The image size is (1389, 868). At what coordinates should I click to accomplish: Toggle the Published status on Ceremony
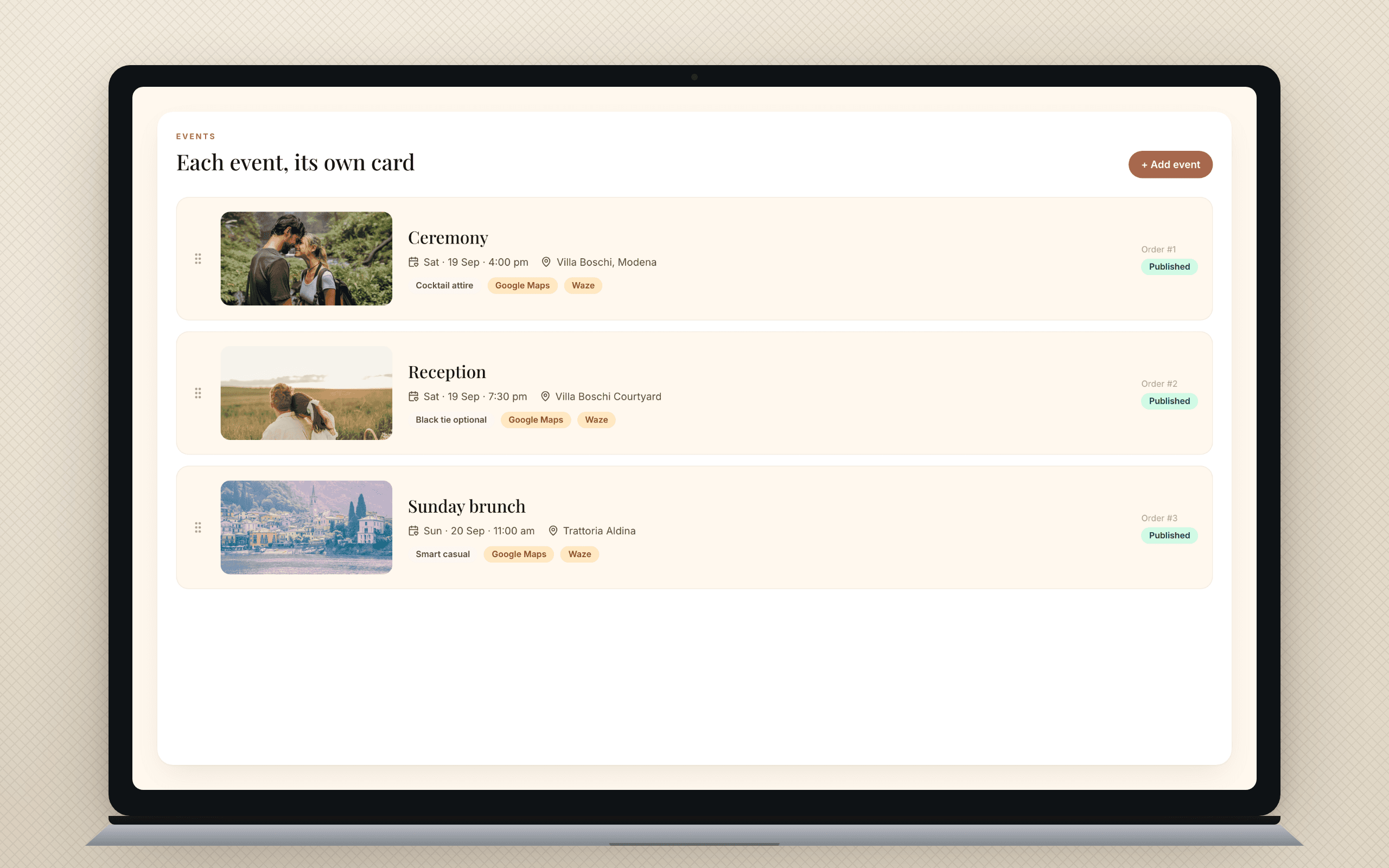pyautogui.click(x=1169, y=267)
